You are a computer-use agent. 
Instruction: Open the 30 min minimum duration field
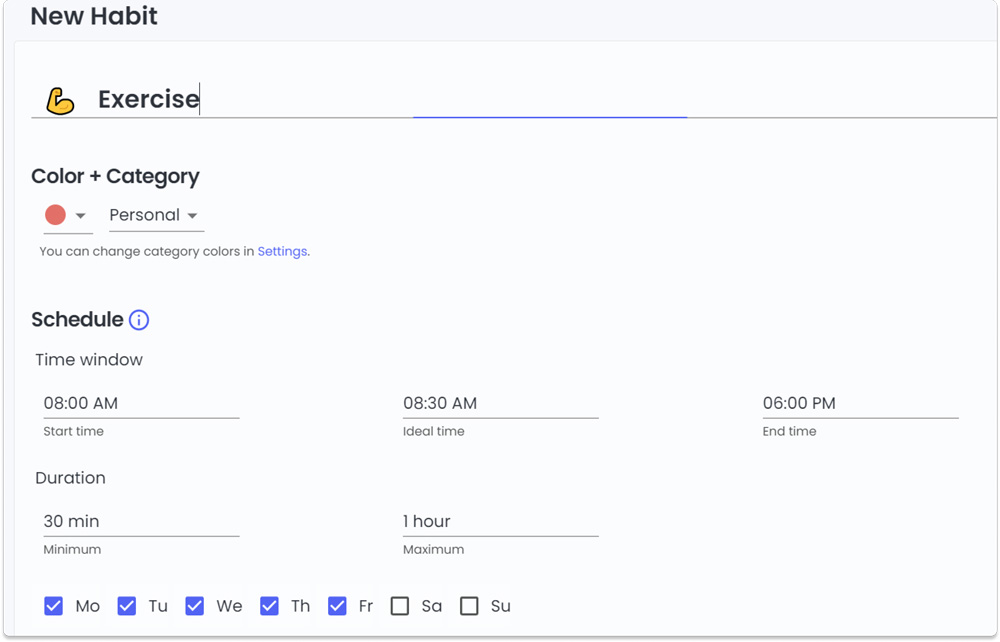coord(140,522)
